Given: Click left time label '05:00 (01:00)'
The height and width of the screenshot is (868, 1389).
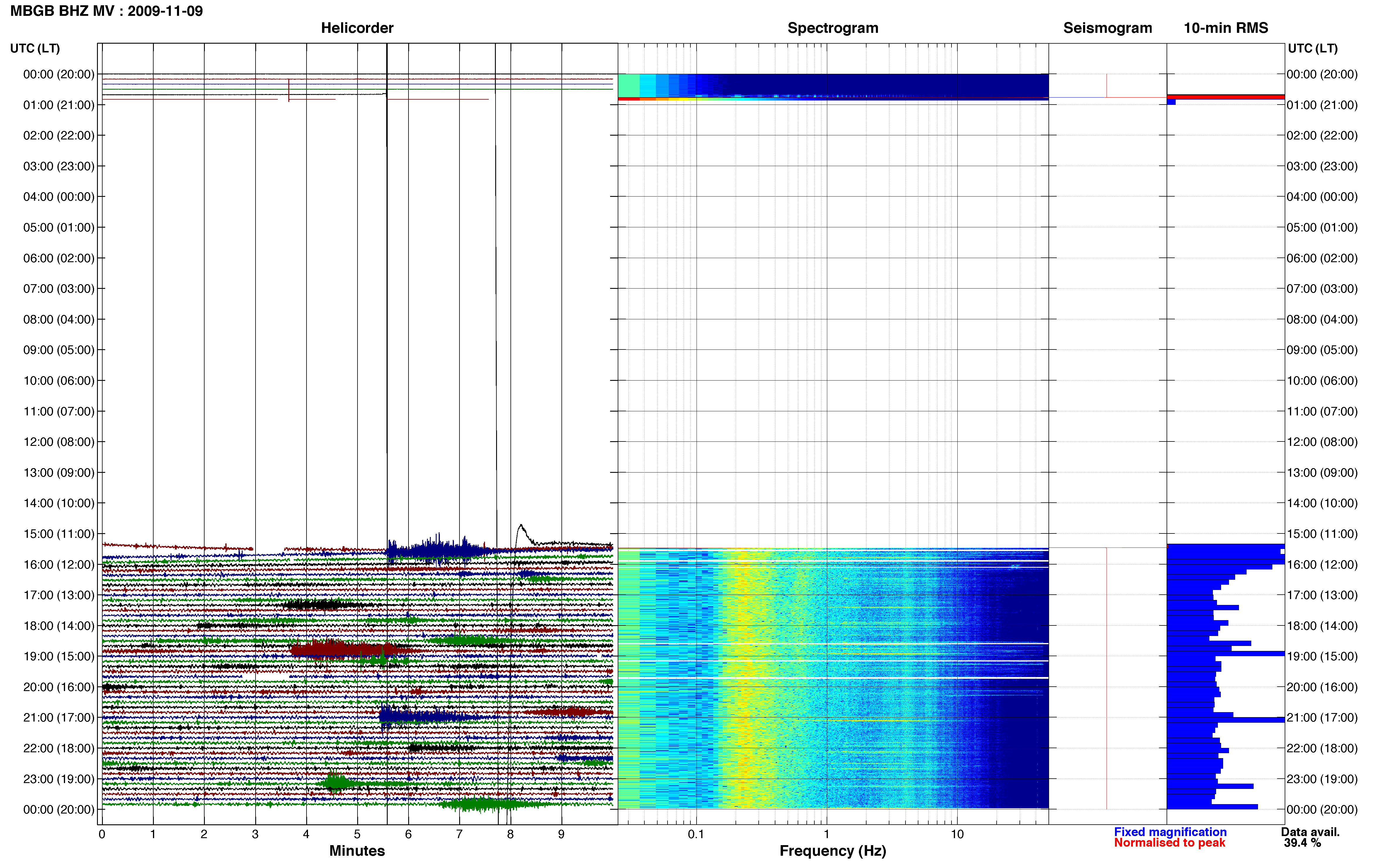Looking at the screenshot, I should click(59, 227).
